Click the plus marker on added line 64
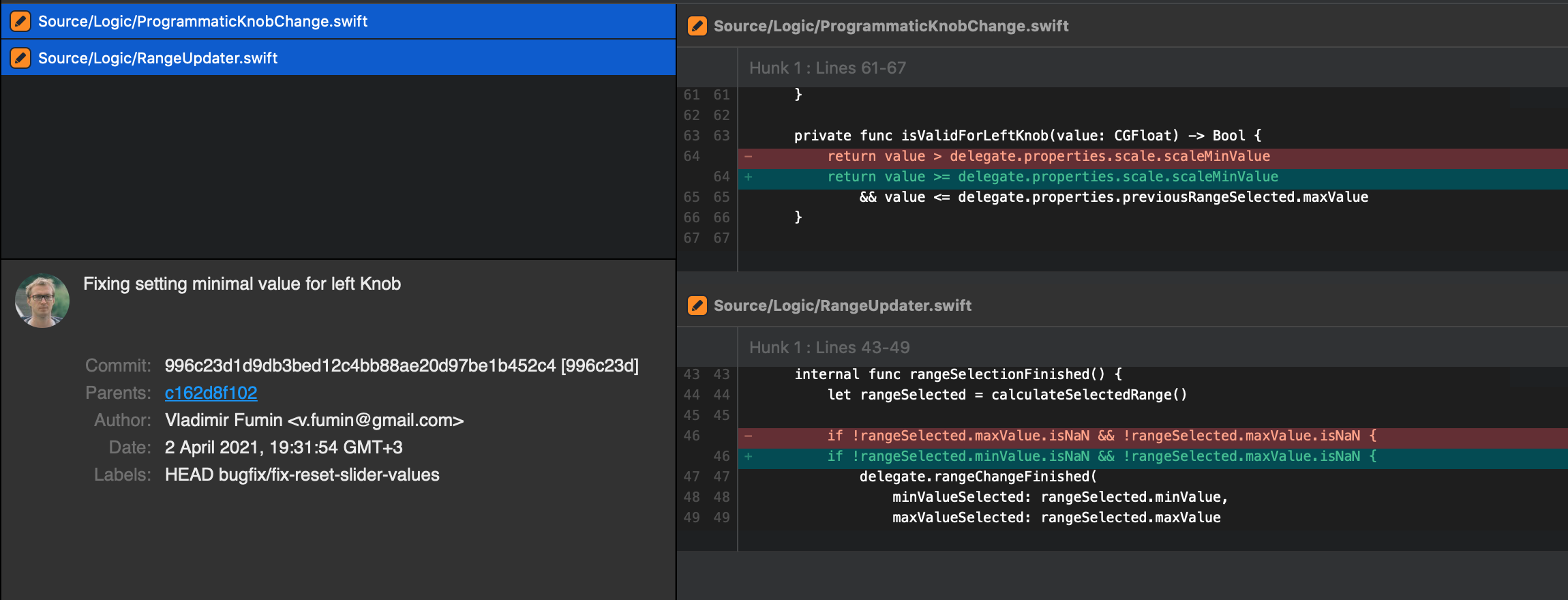Screen dimensions: 1568x600 [749, 177]
